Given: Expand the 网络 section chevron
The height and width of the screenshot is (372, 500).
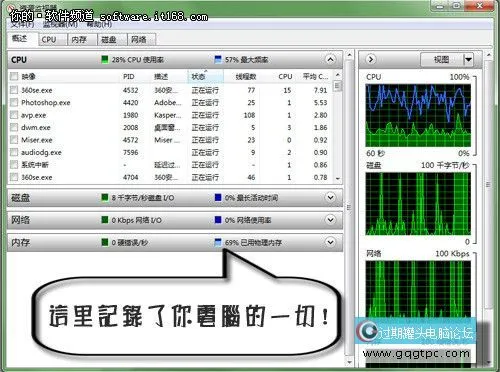Looking at the screenshot, I should 330,220.
